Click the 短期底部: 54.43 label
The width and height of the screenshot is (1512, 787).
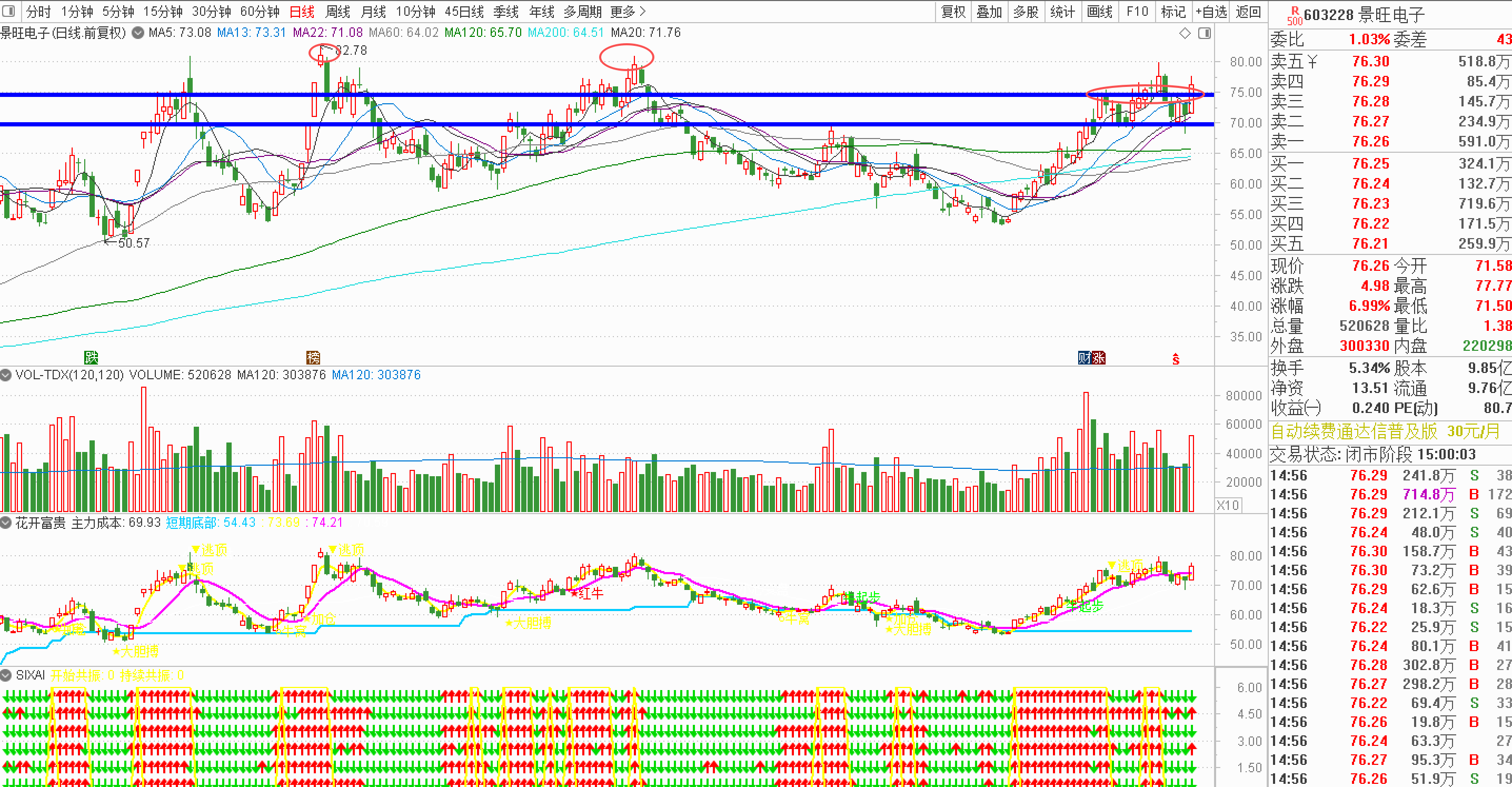click(211, 523)
